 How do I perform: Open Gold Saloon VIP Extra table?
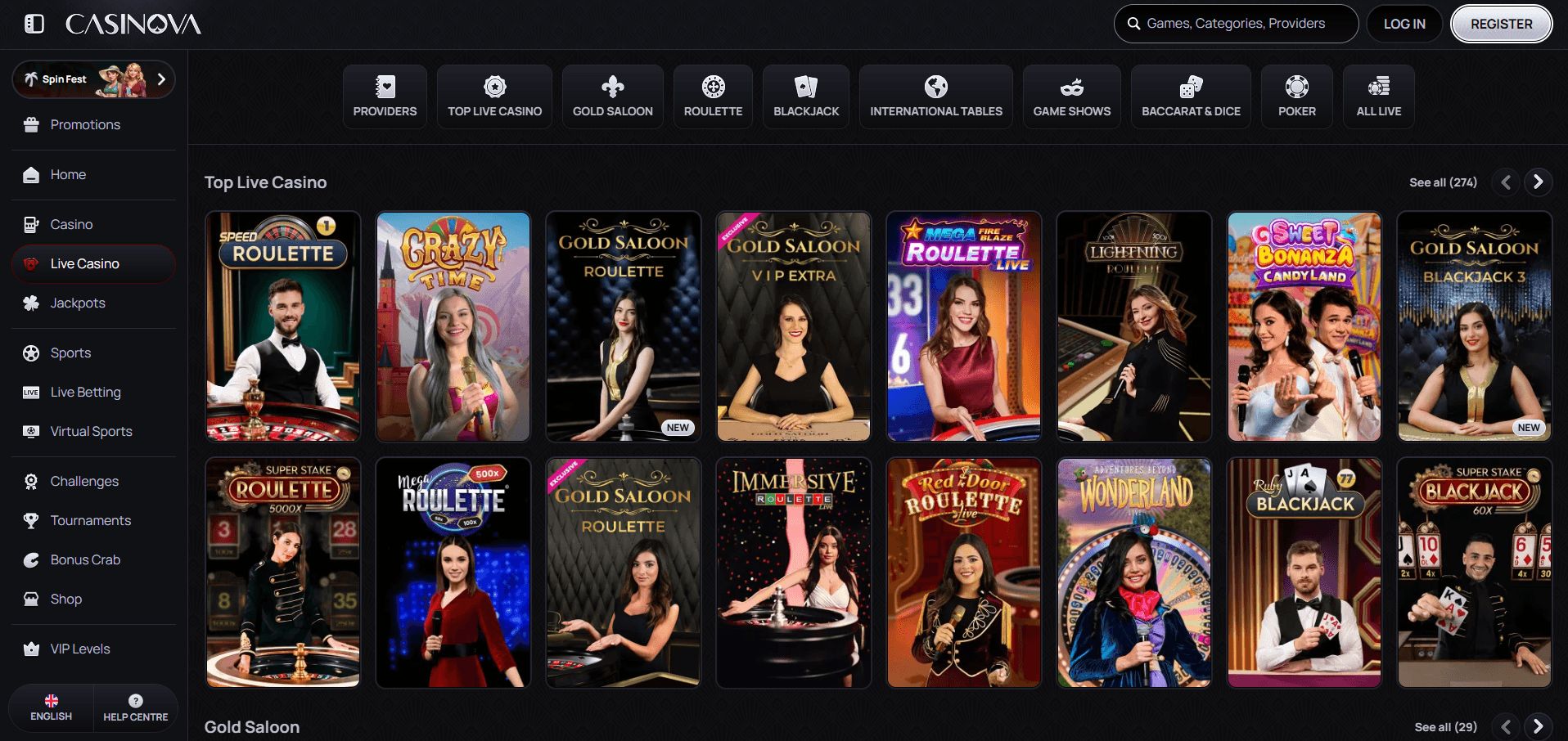(x=794, y=326)
